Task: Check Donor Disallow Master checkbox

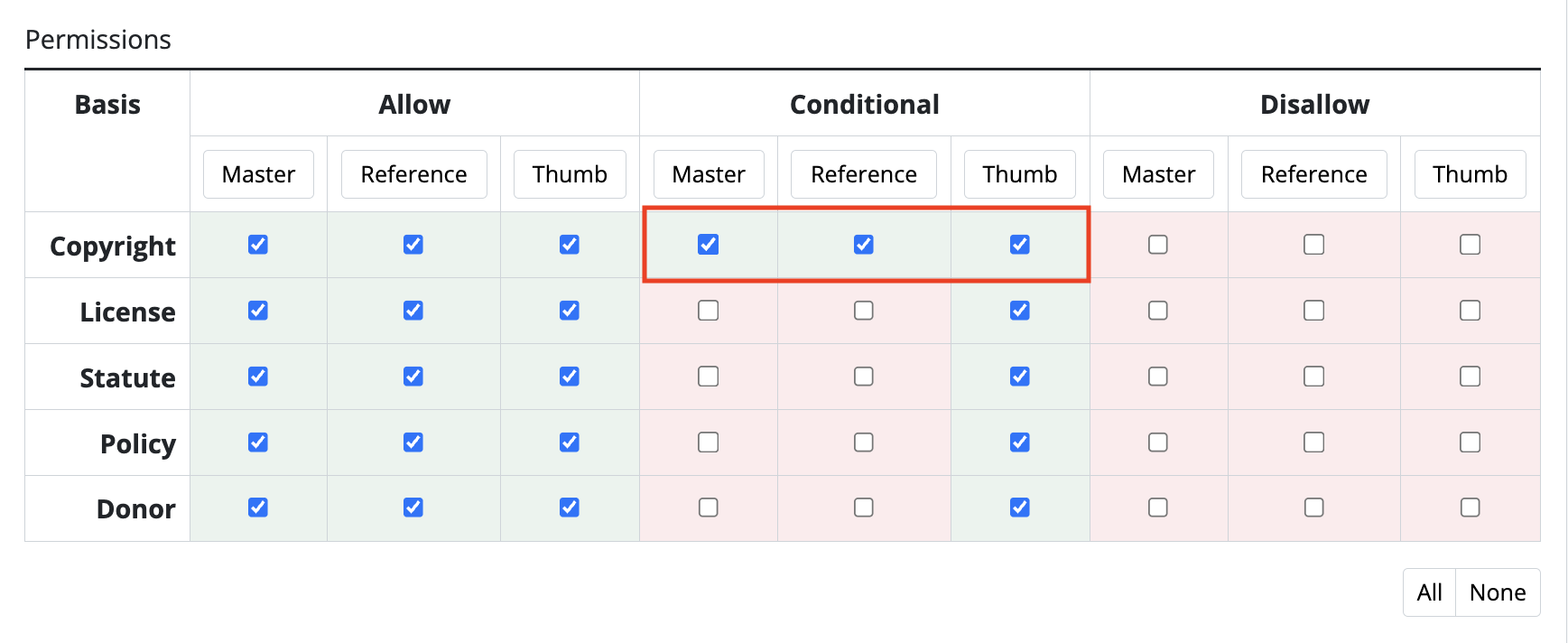Action: (1158, 508)
